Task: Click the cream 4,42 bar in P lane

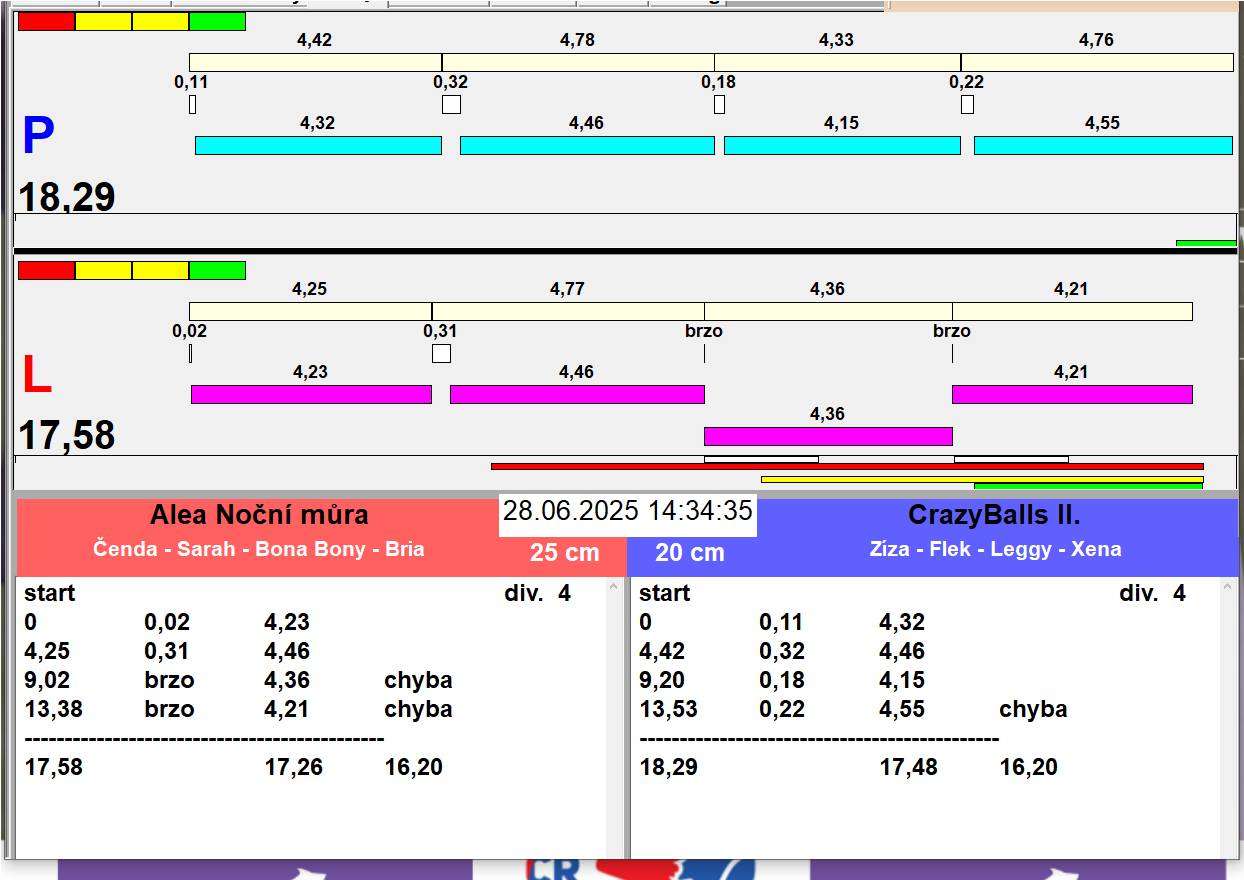Action: (315, 62)
